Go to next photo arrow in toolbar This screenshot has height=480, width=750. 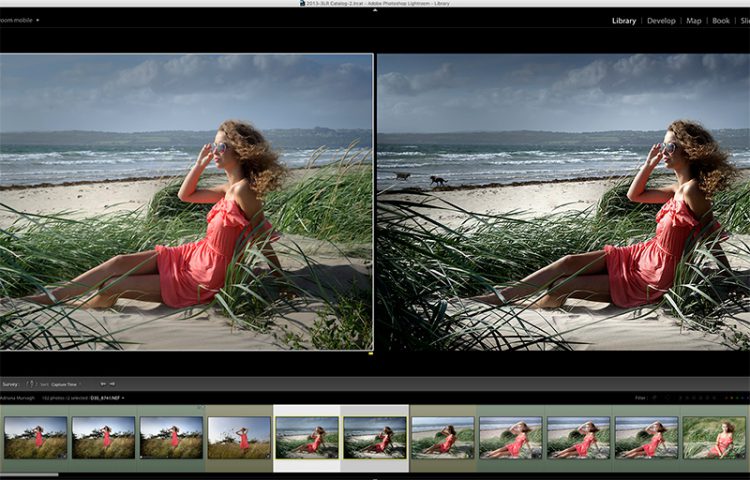tap(112, 384)
